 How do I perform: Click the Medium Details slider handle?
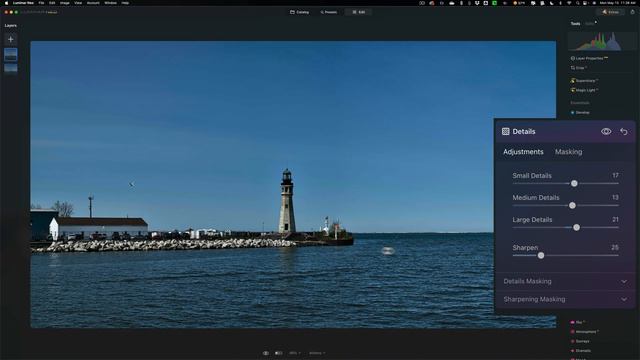tap(572, 205)
